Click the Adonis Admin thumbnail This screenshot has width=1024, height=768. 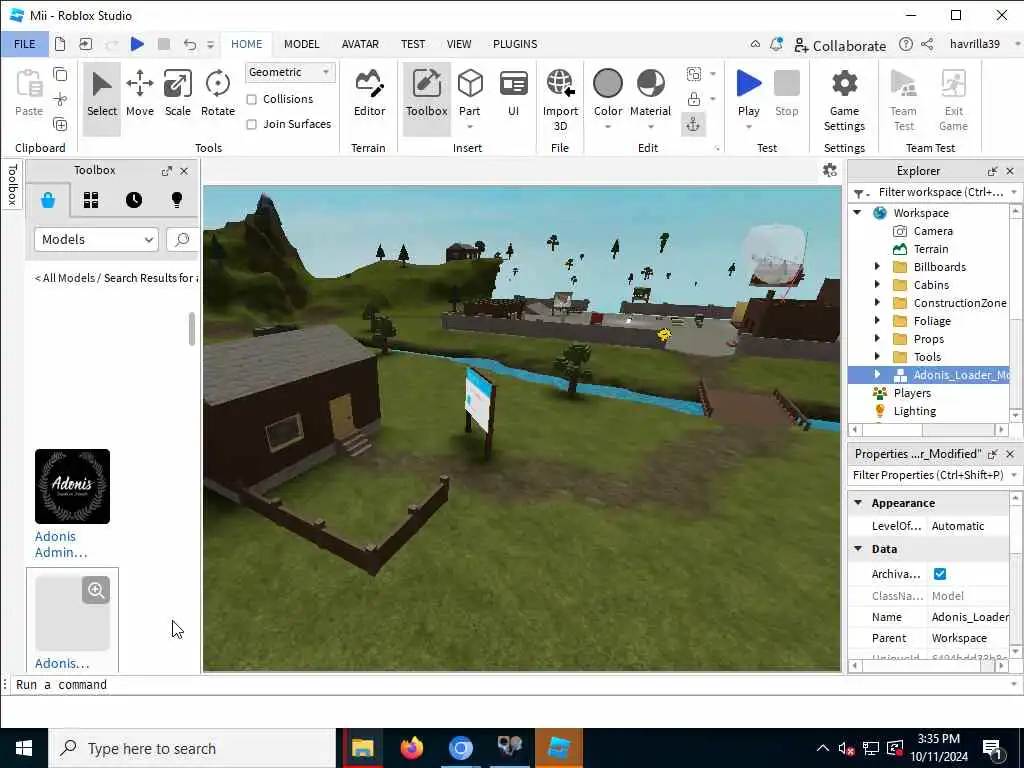[72, 487]
